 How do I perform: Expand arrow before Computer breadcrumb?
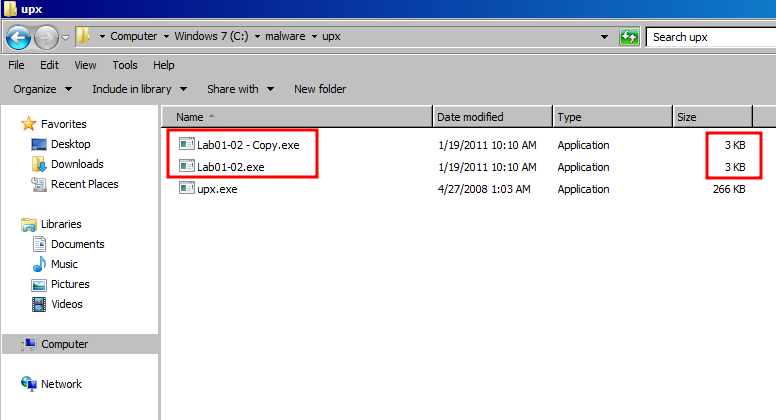pos(102,37)
